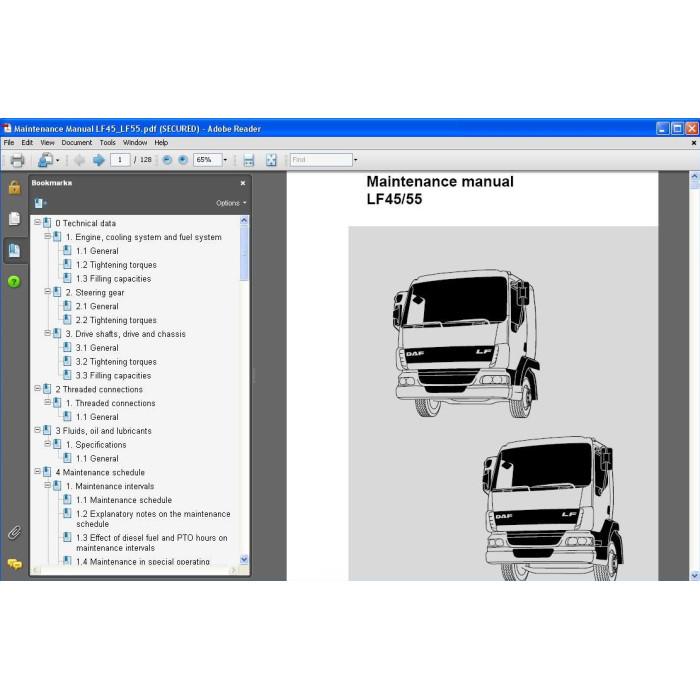Select 1. Threaded connections bookmark
Image resolution: width=700 pixels, height=700 pixels.
[111, 403]
